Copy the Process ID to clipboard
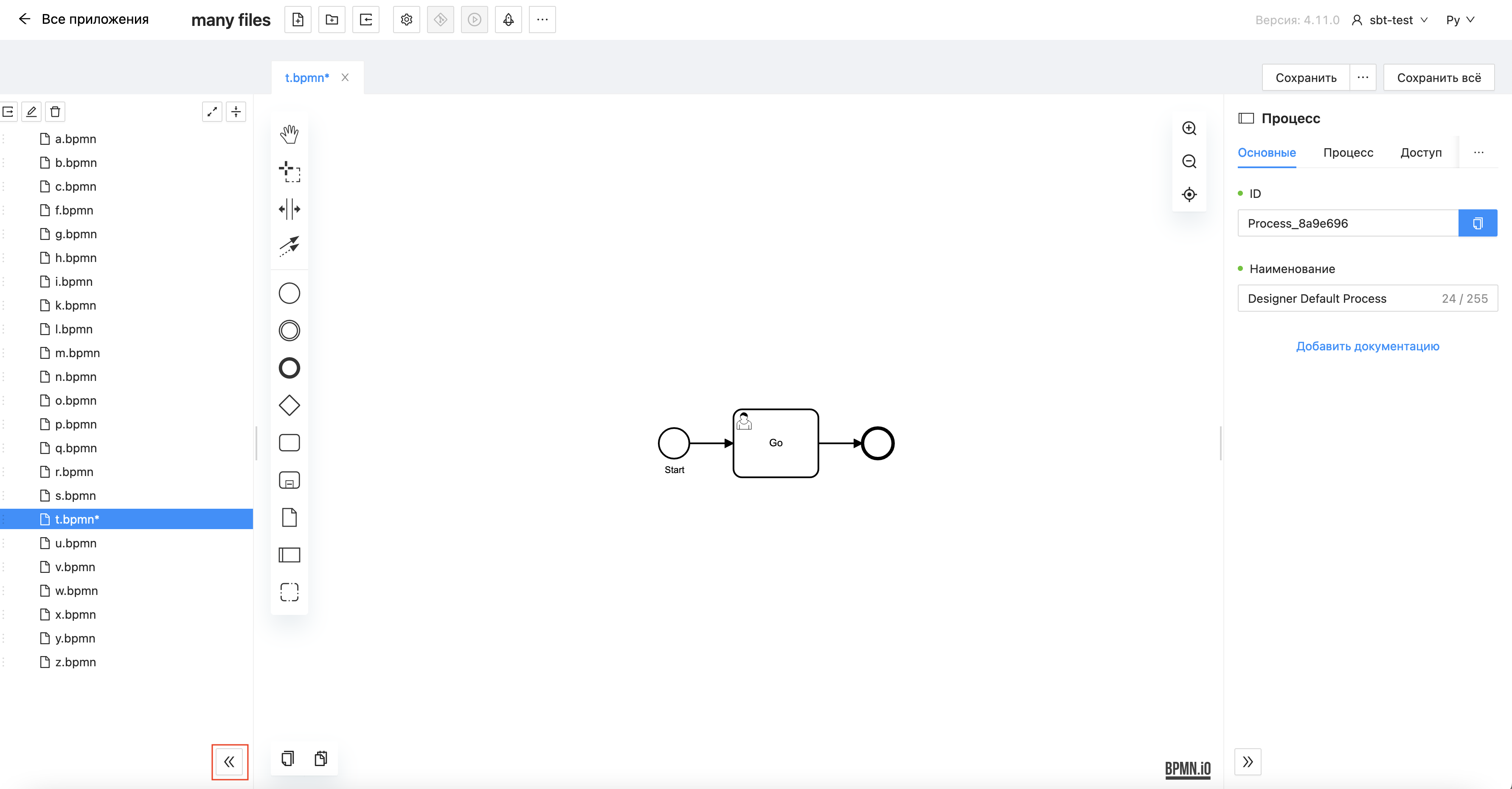This screenshot has width=1512, height=789. coord(1477,223)
